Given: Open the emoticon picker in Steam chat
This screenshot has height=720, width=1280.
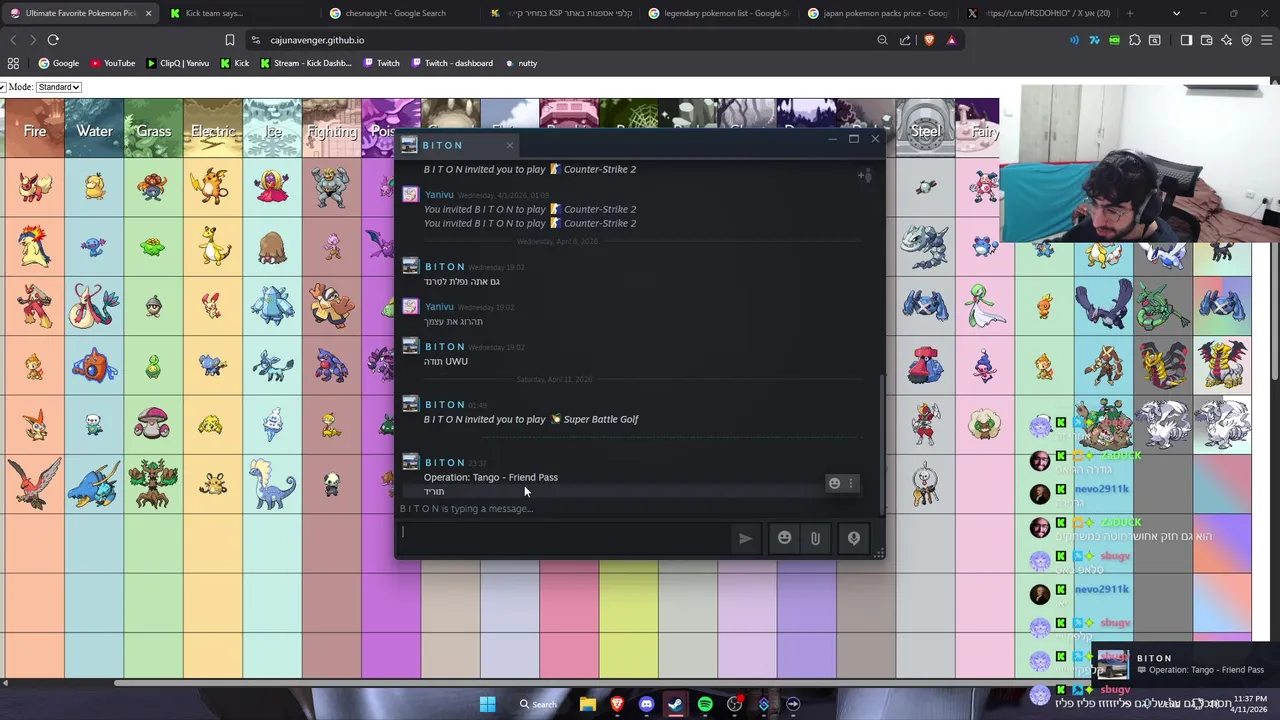Looking at the screenshot, I should pos(785,538).
